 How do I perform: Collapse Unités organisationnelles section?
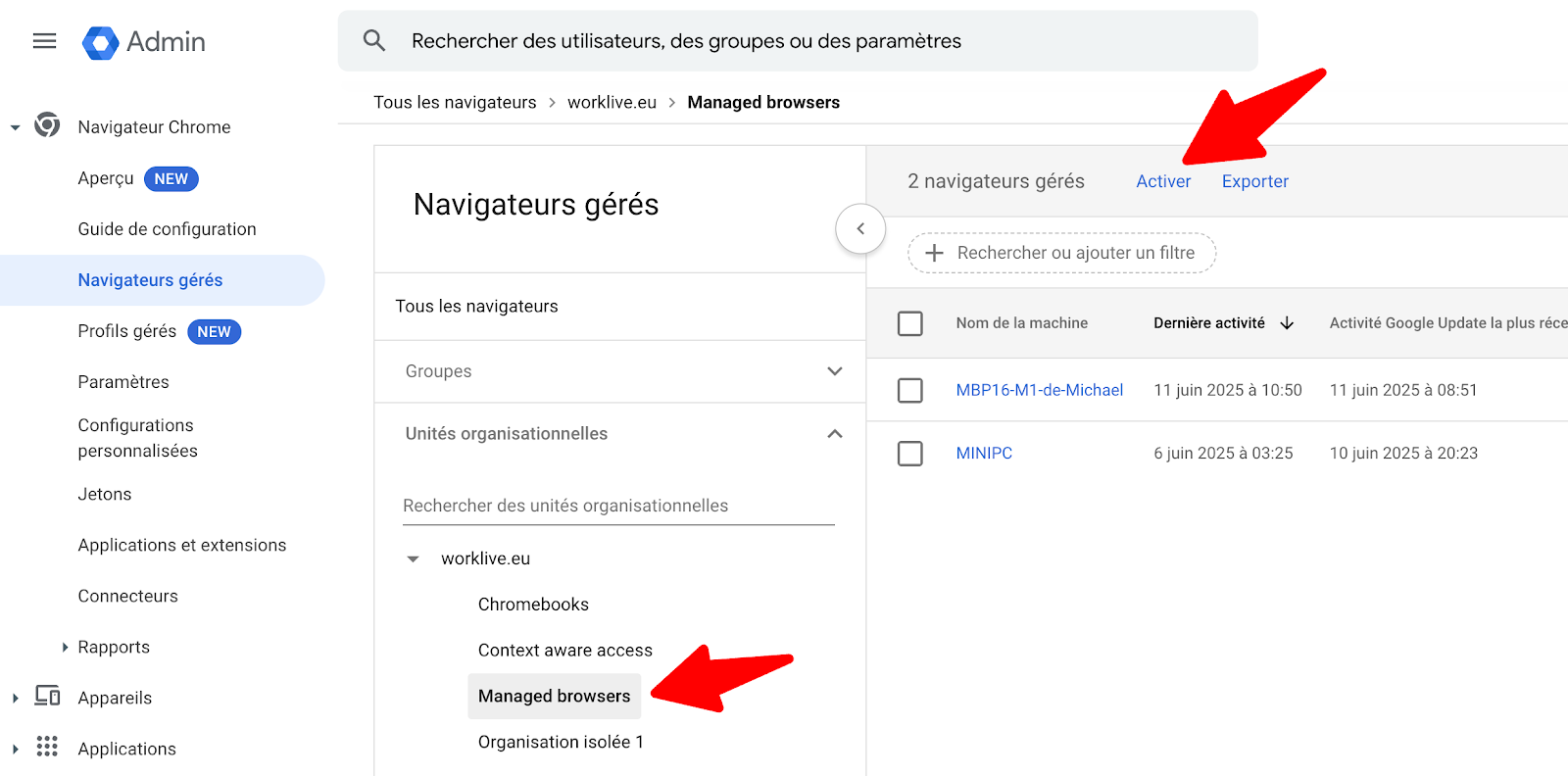point(835,434)
